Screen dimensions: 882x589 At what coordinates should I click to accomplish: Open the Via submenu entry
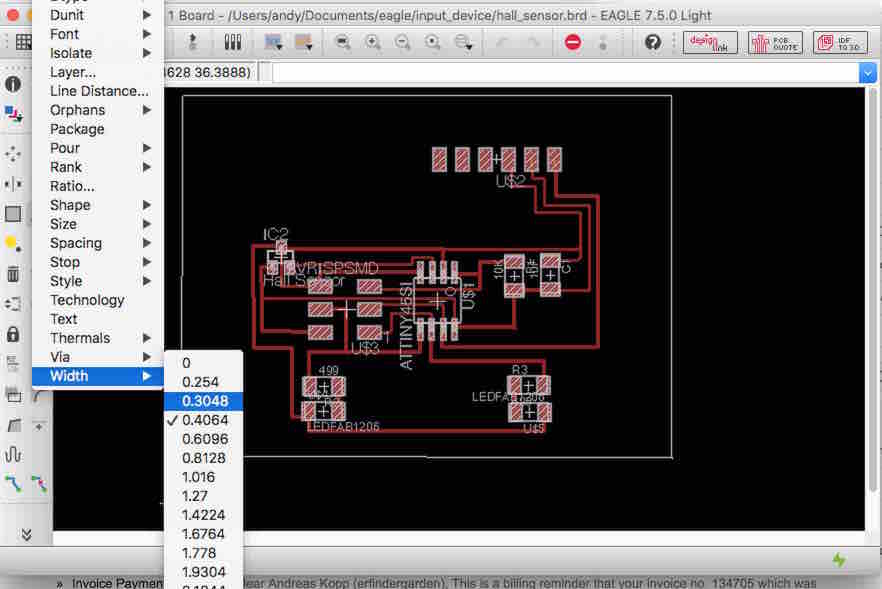click(x=98, y=357)
